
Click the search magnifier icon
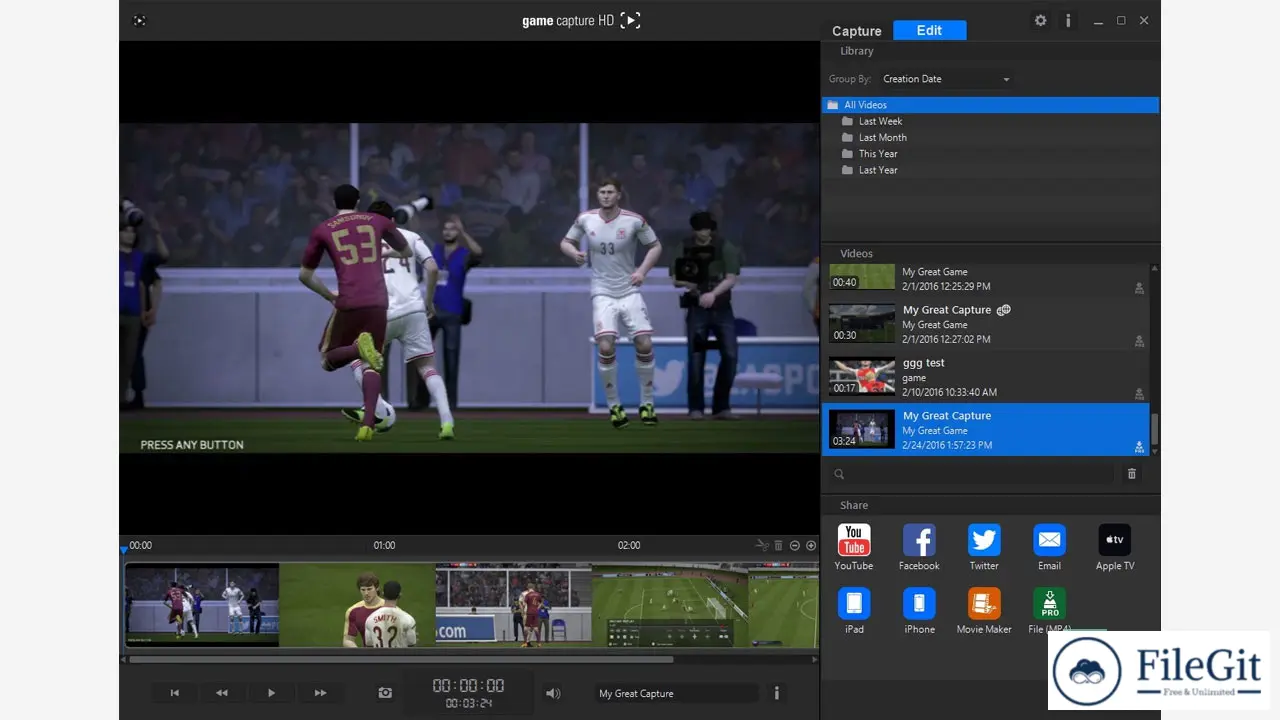click(839, 474)
